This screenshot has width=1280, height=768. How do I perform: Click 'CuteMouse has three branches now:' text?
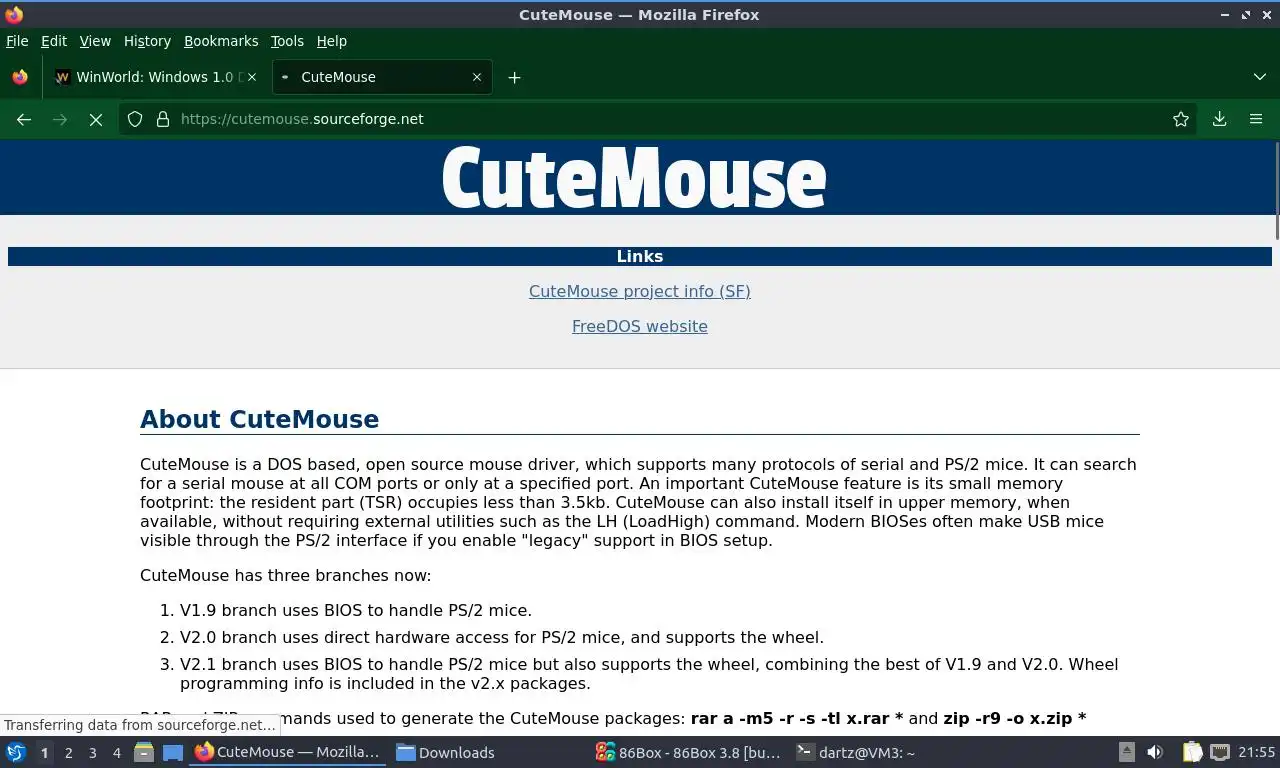pyautogui.click(x=286, y=575)
